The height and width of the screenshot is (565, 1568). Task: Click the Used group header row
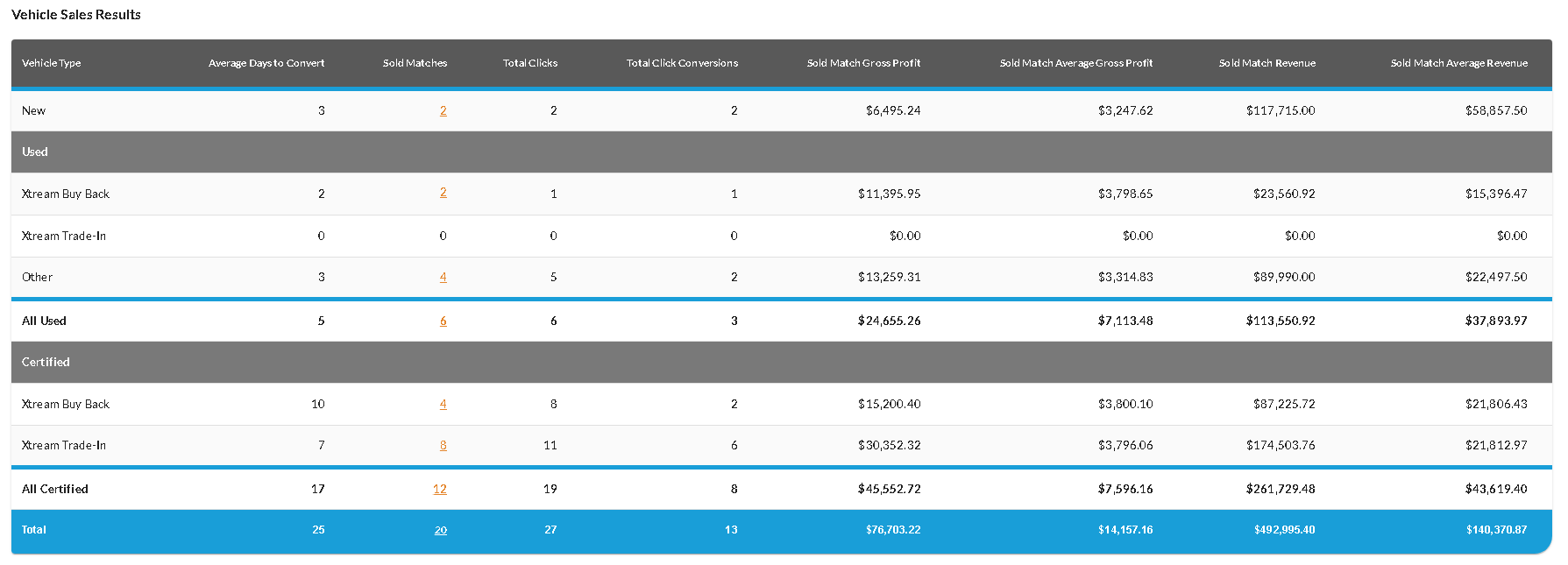tap(35, 152)
